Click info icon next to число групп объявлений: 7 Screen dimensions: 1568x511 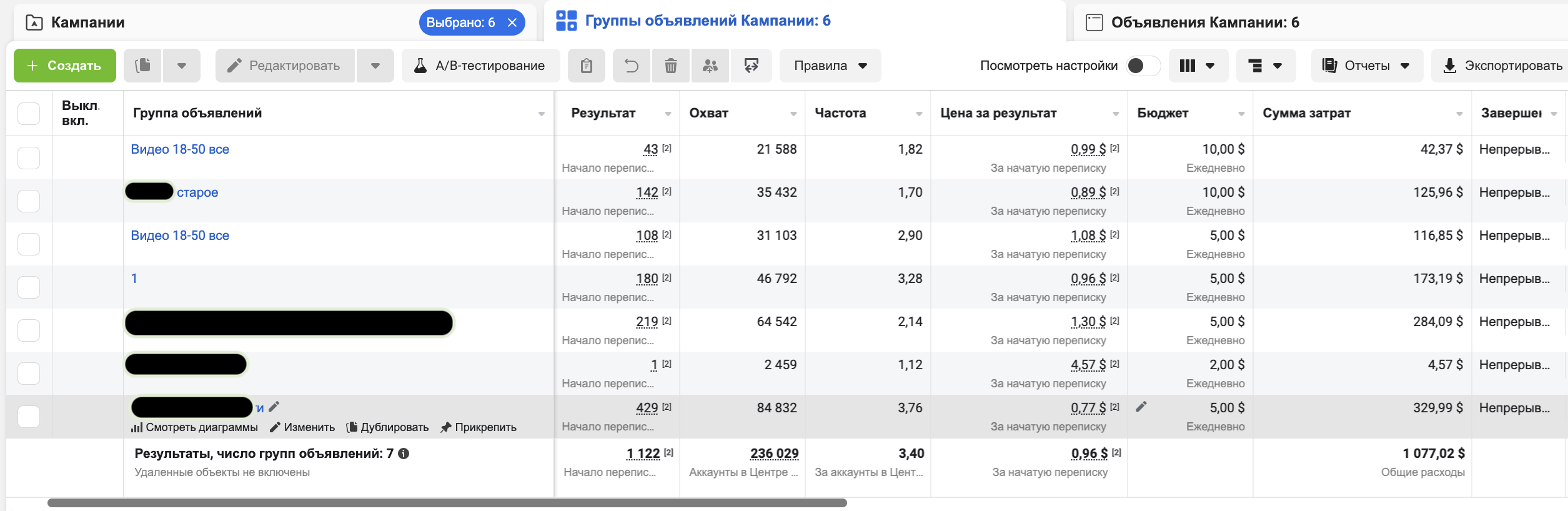click(404, 454)
